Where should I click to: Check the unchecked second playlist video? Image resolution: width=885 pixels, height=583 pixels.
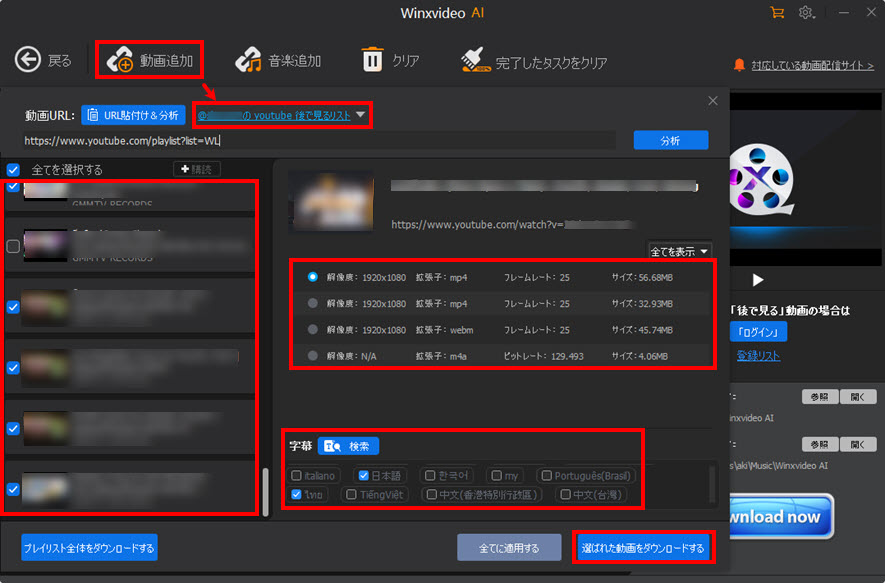(13, 246)
